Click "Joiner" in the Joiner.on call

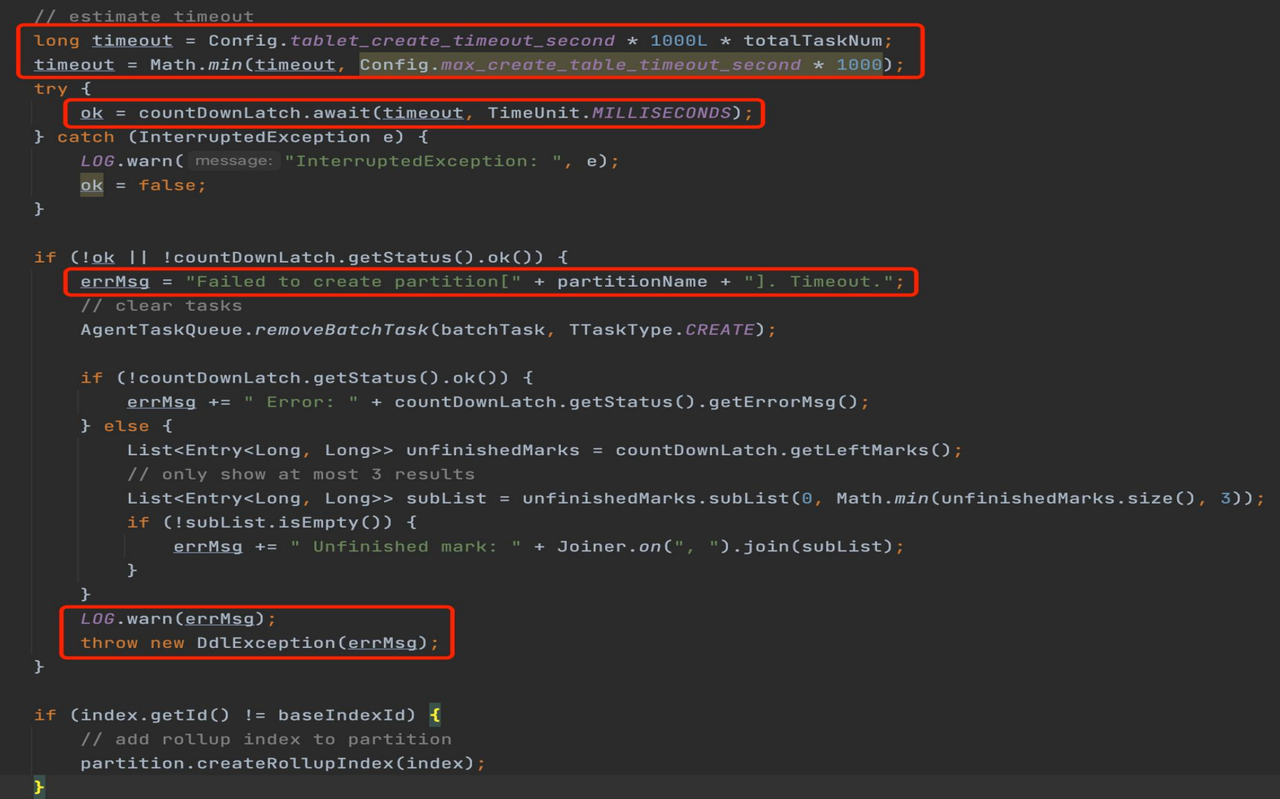(592, 546)
